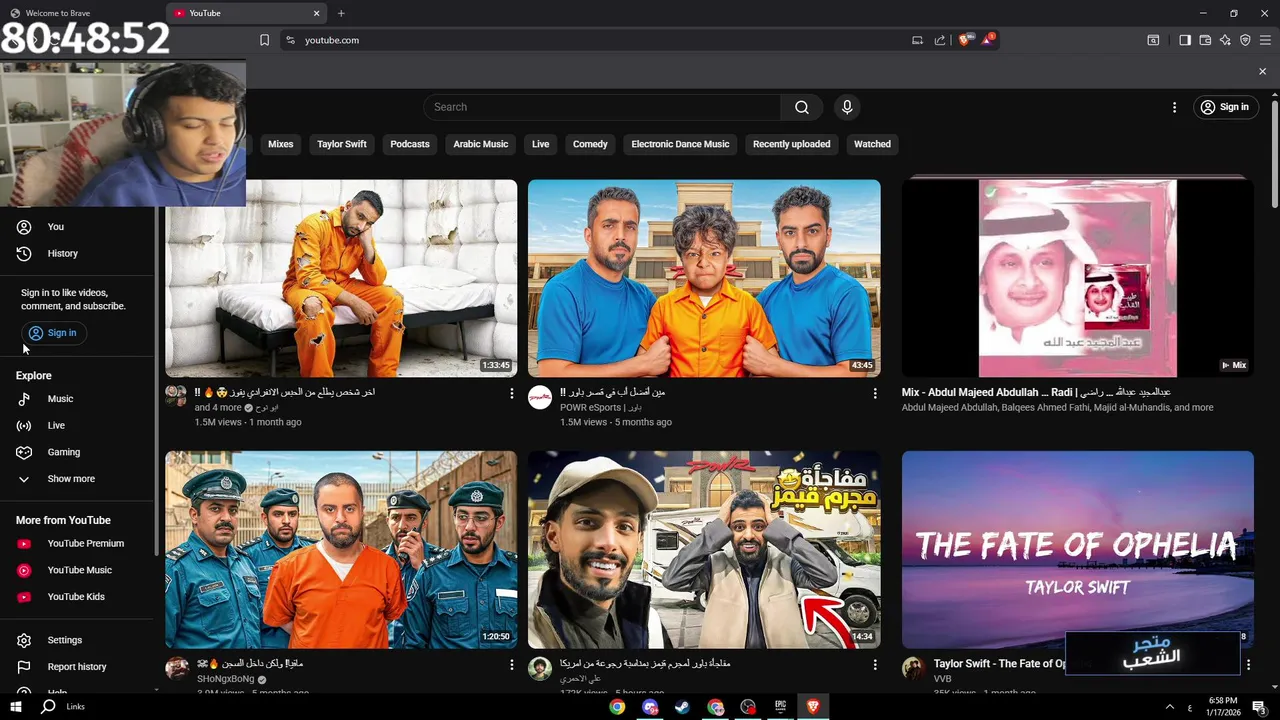Viewport: 1280px width, 720px height.
Task: Click the YouTube Search input field
Action: tap(602, 107)
